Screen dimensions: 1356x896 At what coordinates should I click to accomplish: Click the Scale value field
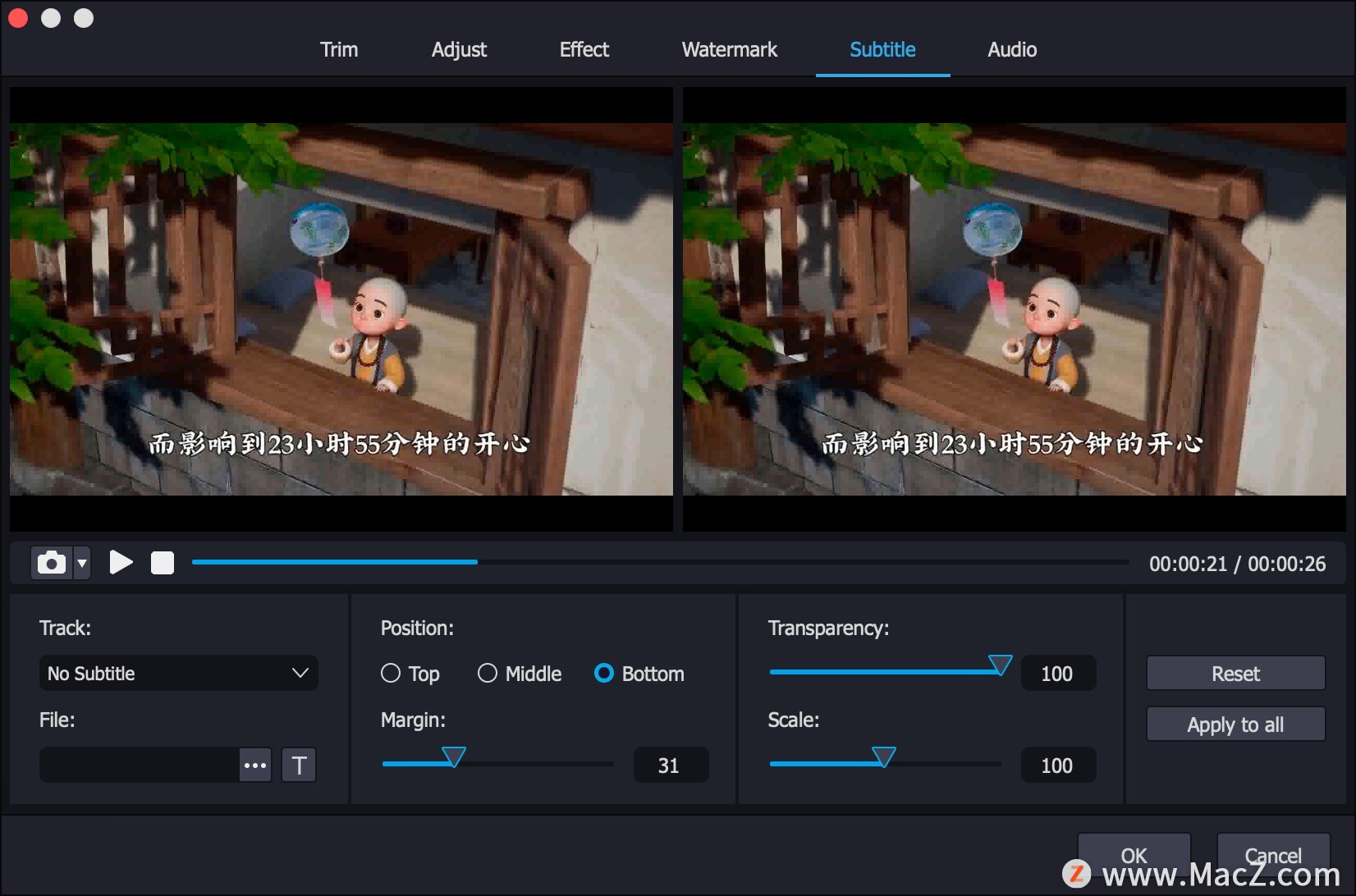click(x=1058, y=765)
